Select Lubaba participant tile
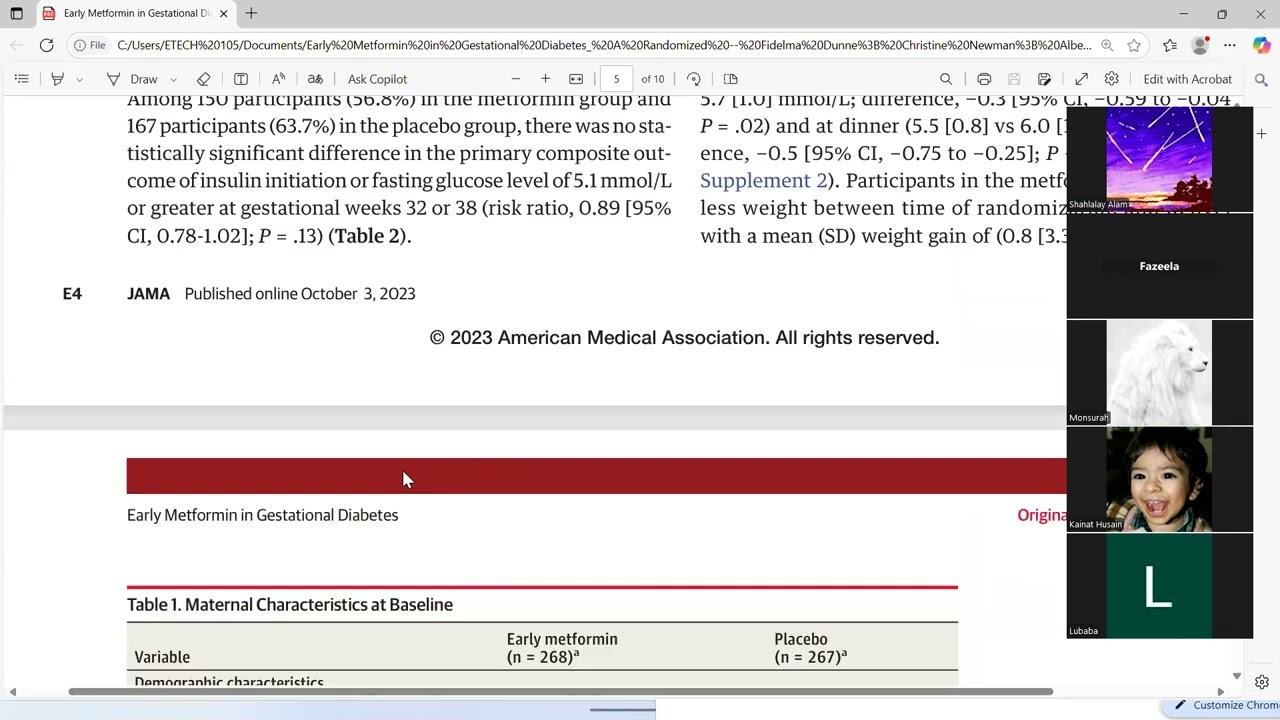The height and width of the screenshot is (720, 1280). tap(1159, 586)
